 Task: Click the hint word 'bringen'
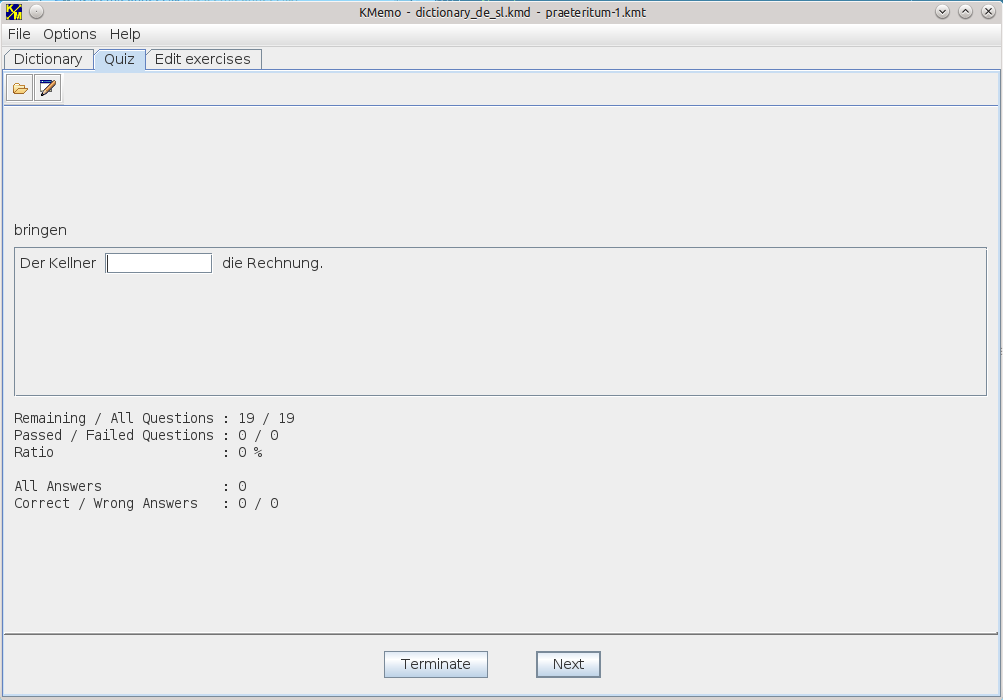pos(40,230)
